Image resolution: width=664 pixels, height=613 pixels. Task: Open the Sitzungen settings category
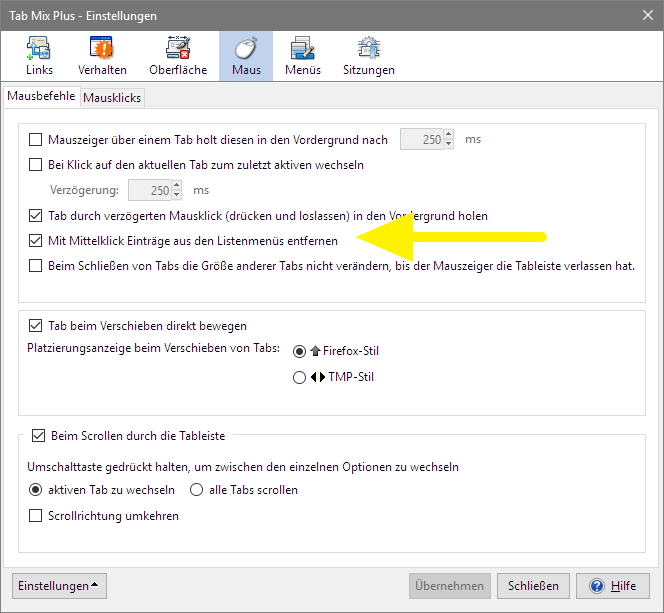[x=369, y=56]
